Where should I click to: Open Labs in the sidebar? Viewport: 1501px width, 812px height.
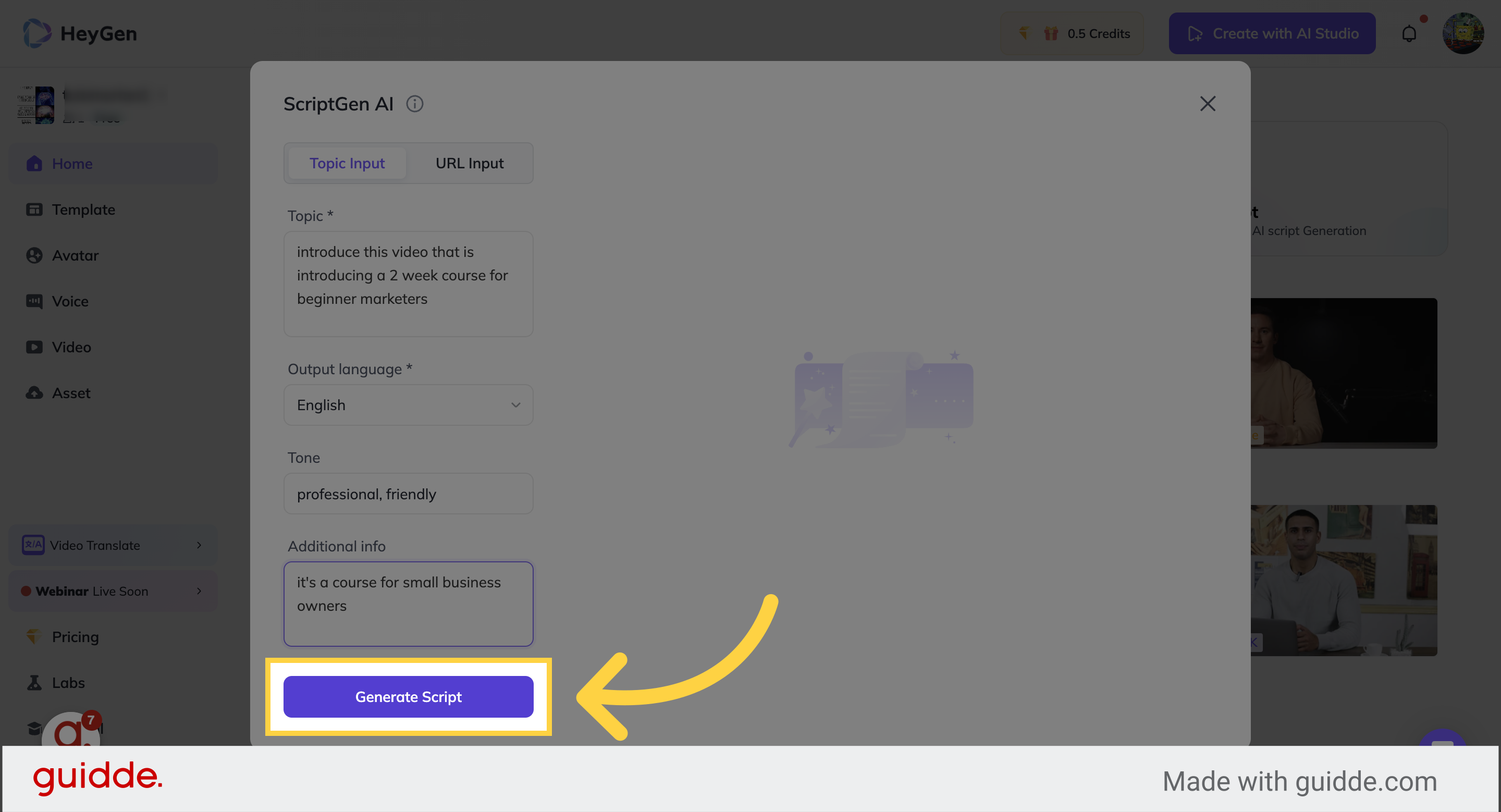coord(113,682)
